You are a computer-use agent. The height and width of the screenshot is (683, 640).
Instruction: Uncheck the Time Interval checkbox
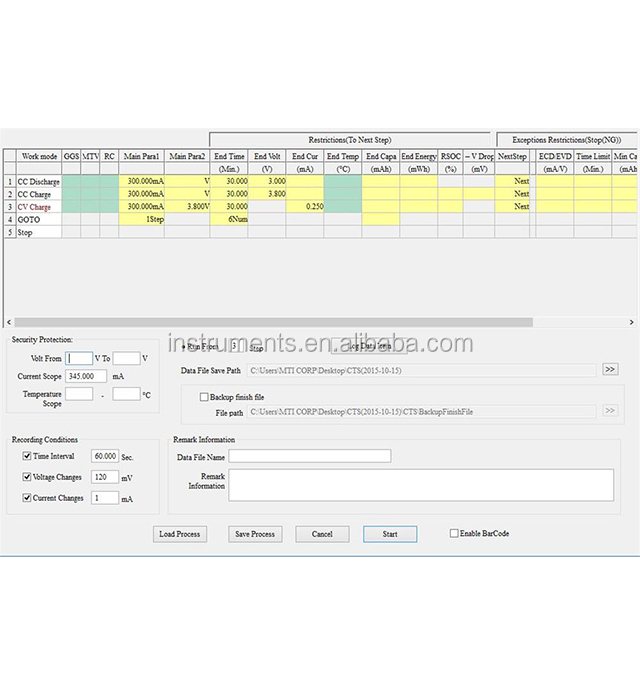tap(27, 456)
